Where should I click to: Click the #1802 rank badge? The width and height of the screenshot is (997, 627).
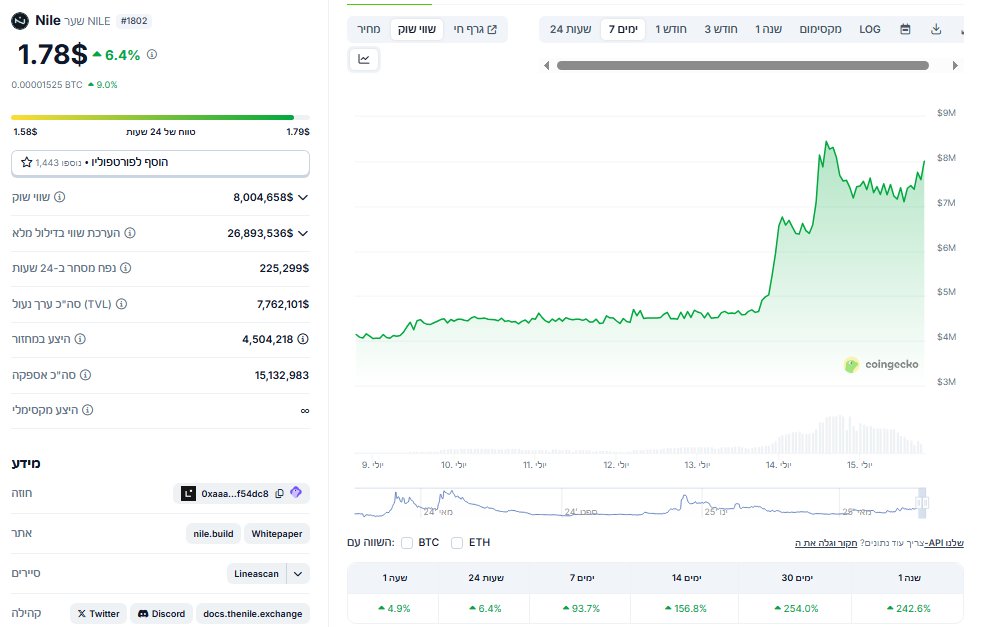[134, 21]
